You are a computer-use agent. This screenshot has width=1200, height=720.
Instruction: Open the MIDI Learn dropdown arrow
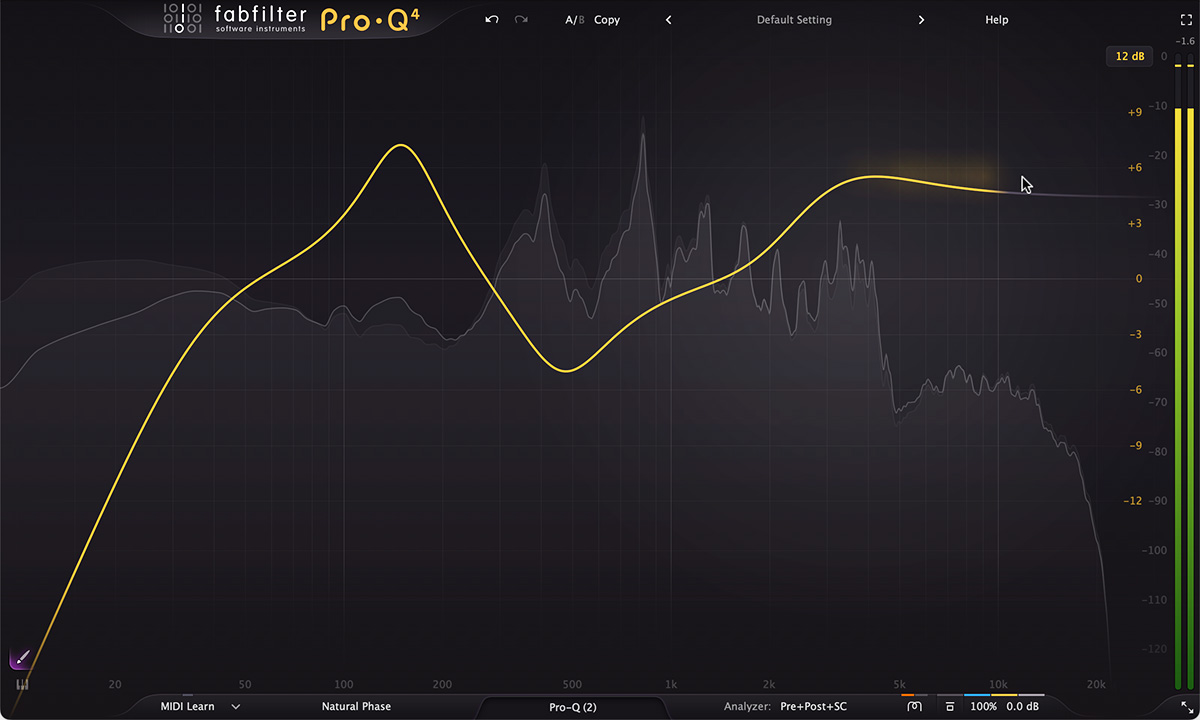pos(236,707)
